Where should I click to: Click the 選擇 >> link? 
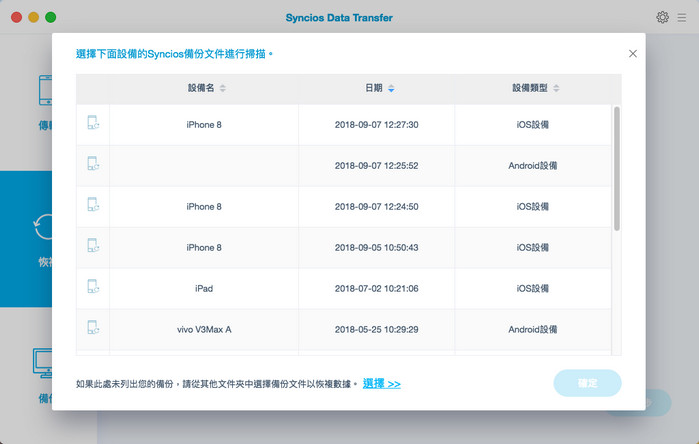(382, 383)
